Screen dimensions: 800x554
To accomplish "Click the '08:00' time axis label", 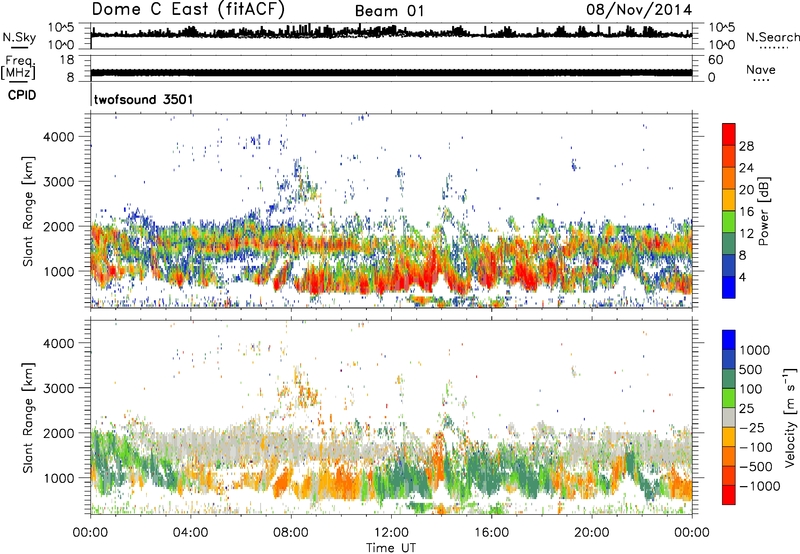I will click(x=291, y=532).
